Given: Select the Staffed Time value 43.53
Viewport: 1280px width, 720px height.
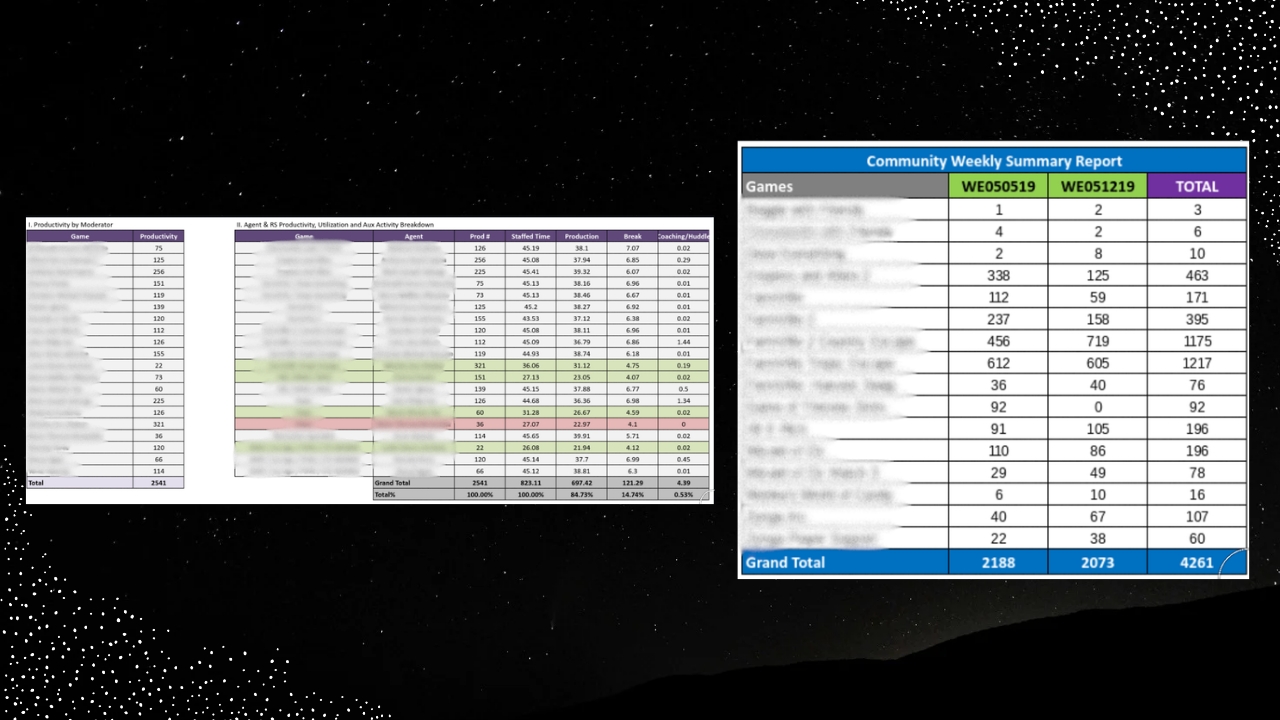Looking at the screenshot, I should pyautogui.click(x=531, y=319).
